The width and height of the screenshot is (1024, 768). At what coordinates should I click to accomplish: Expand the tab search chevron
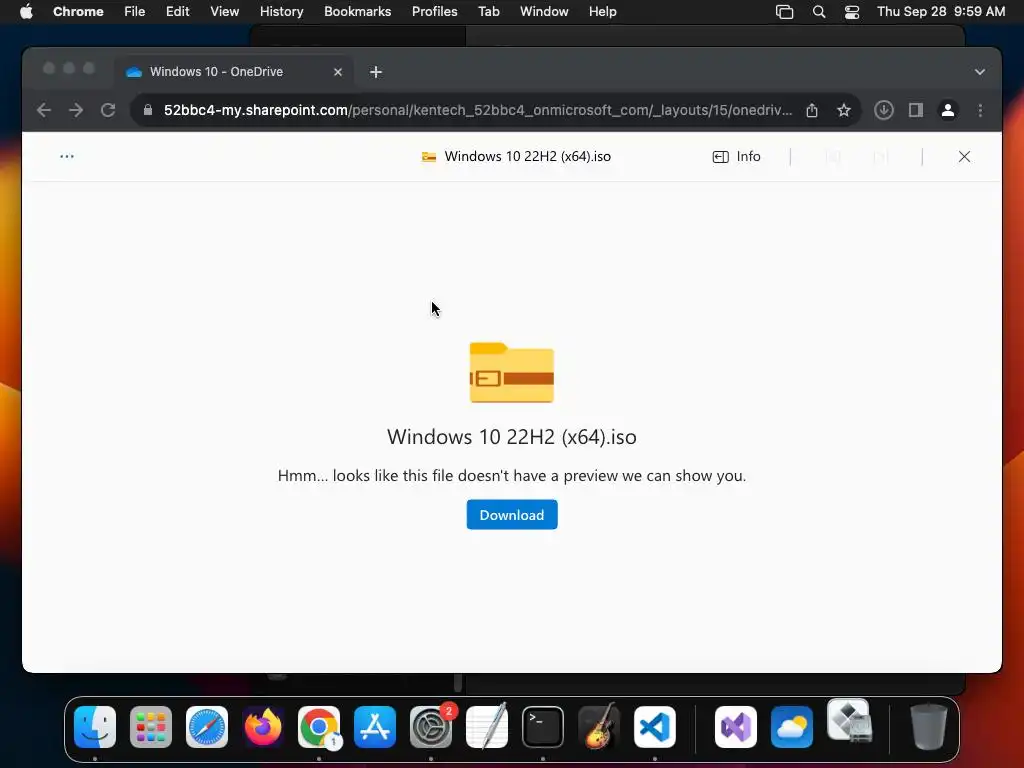[x=980, y=72]
